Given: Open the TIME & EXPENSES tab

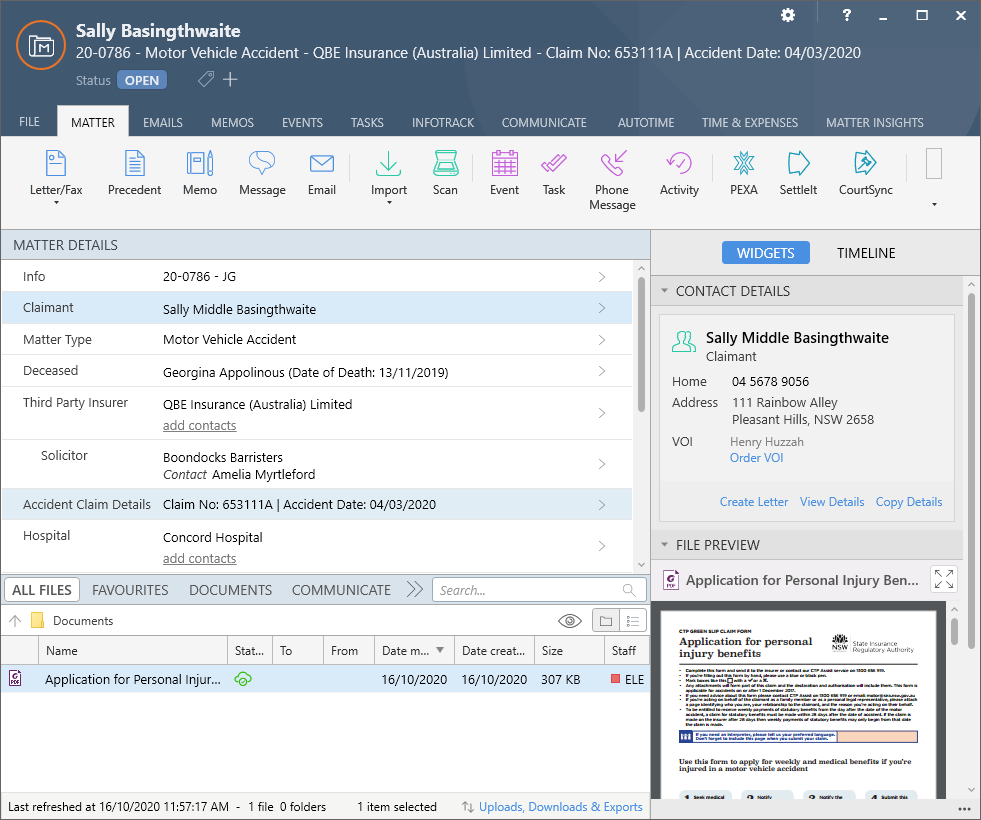Looking at the screenshot, I should 750,122.
